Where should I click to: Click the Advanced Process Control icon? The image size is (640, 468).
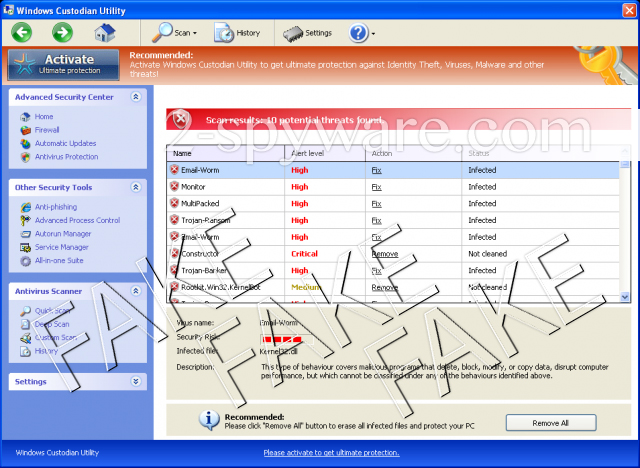click(25, 220)
